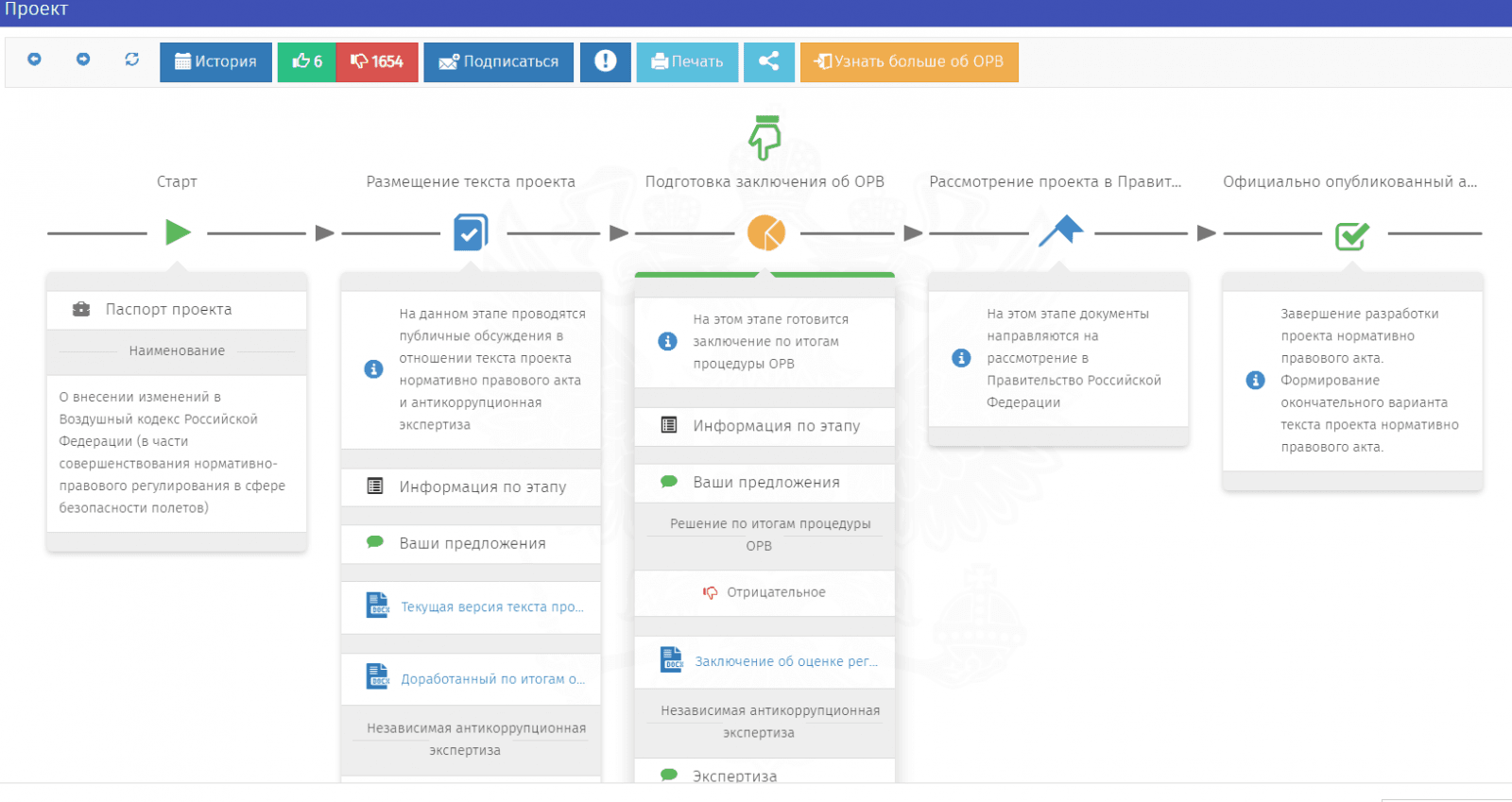Open Узнать больше об ОРВ link
The image size is (1512, 802).
908,62
